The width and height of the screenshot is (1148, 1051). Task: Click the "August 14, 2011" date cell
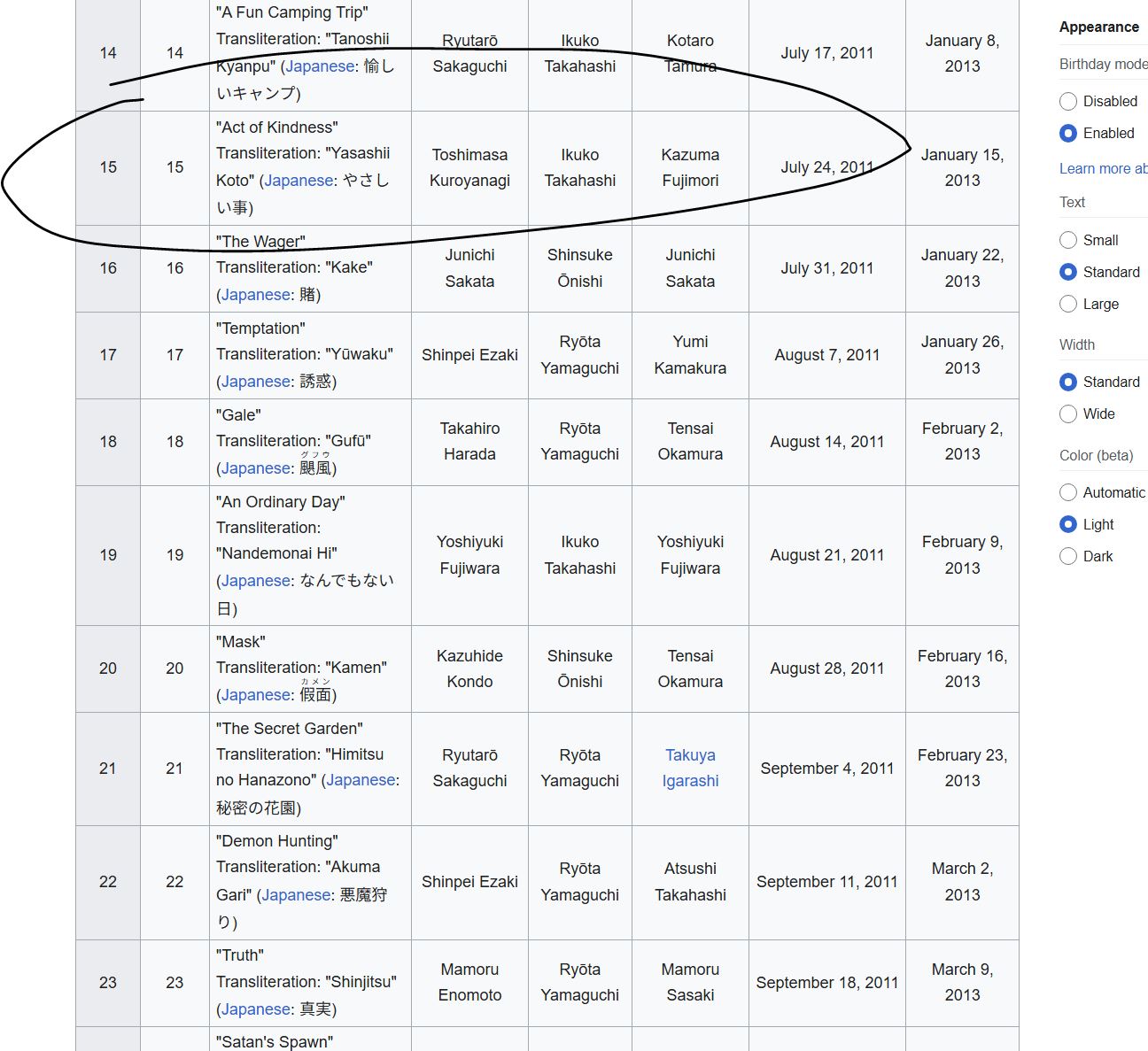click(x=827, y=442)
